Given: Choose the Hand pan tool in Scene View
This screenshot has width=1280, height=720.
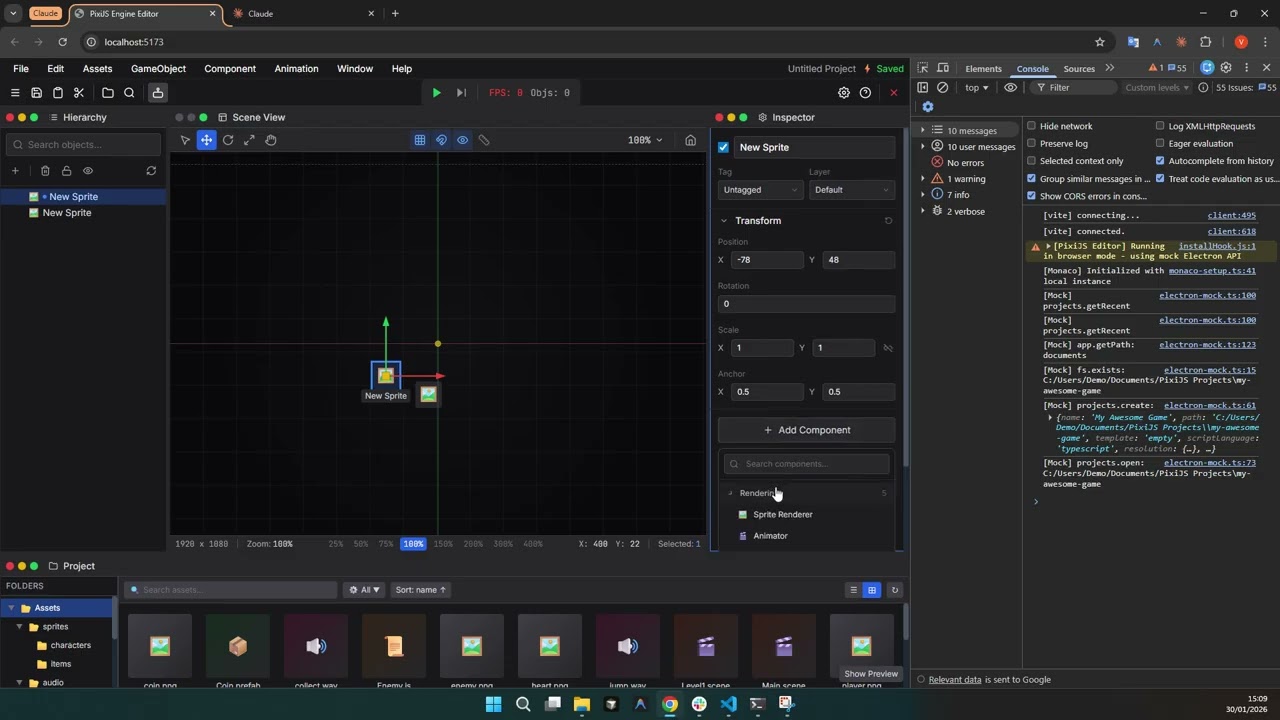Looking at the screenshot, I should point(271,140).
